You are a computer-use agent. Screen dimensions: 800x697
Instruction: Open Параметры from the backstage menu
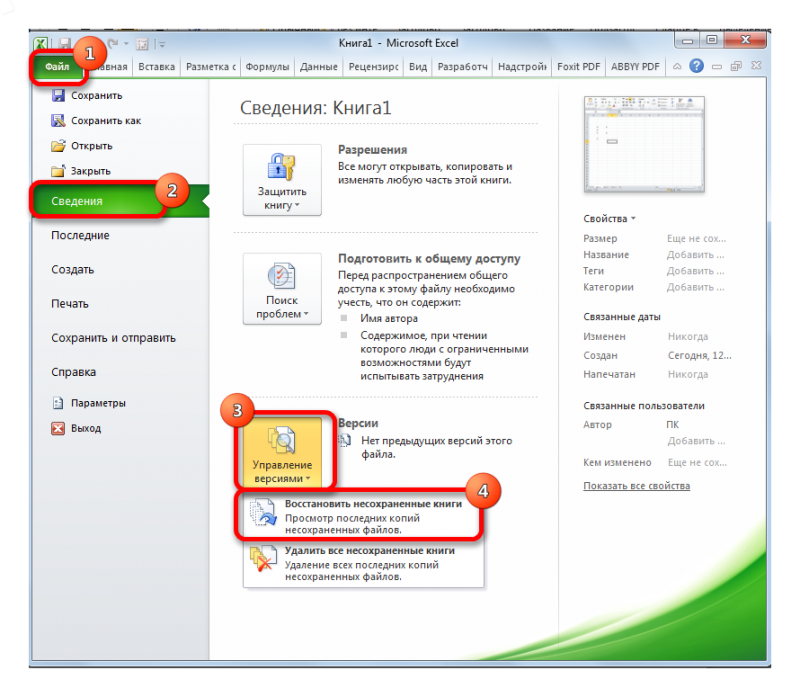pyautogui.click(x=89, y=403)
